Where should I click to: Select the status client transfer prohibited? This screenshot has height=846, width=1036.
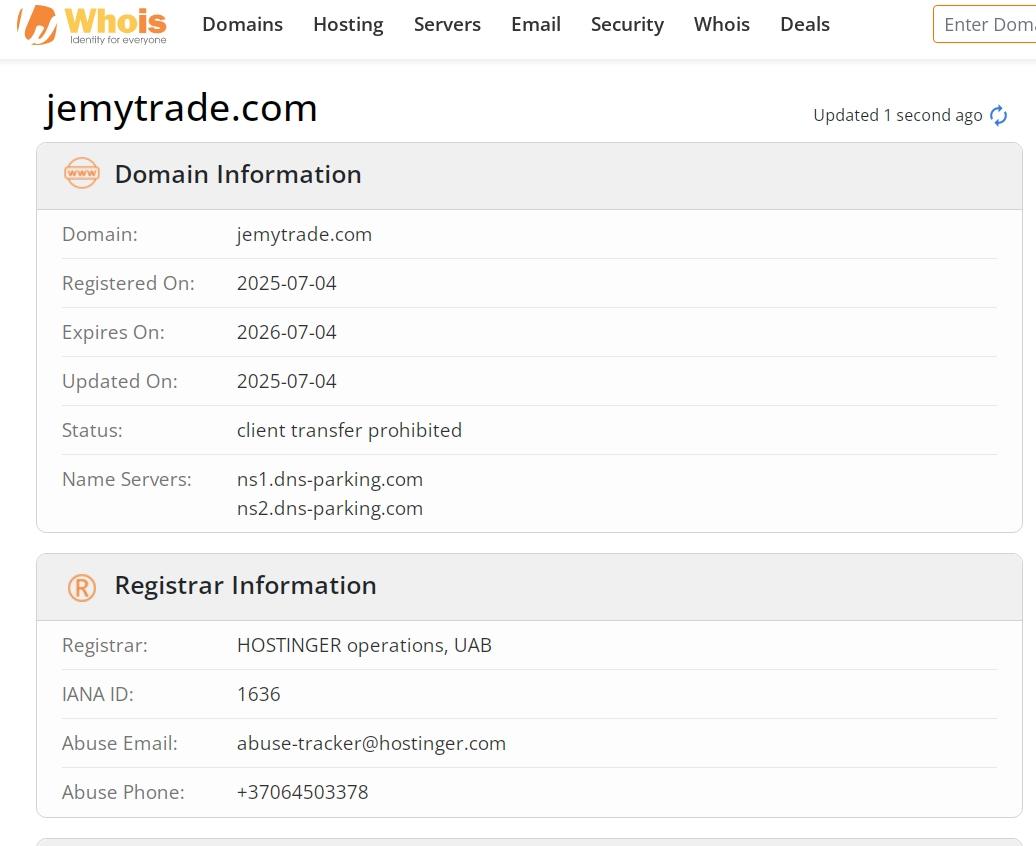350,430
